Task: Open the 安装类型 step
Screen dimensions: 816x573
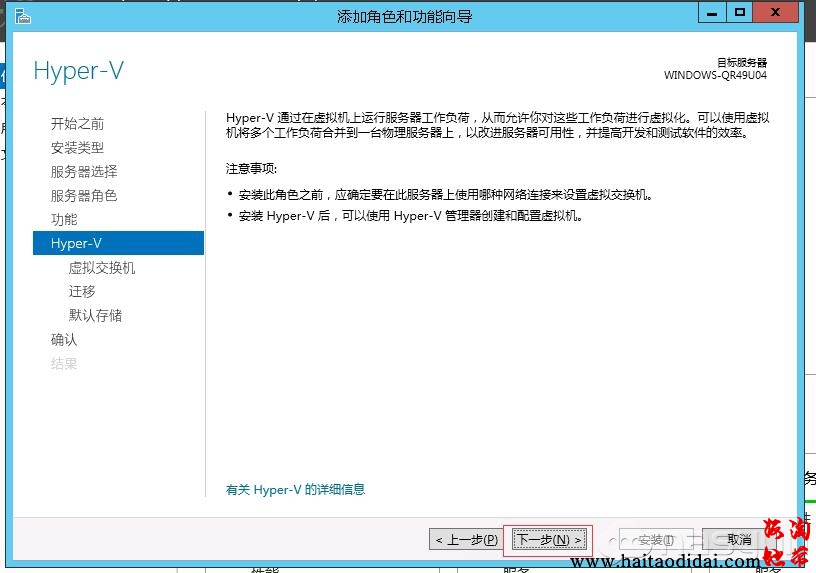Action: pos(78,148)
